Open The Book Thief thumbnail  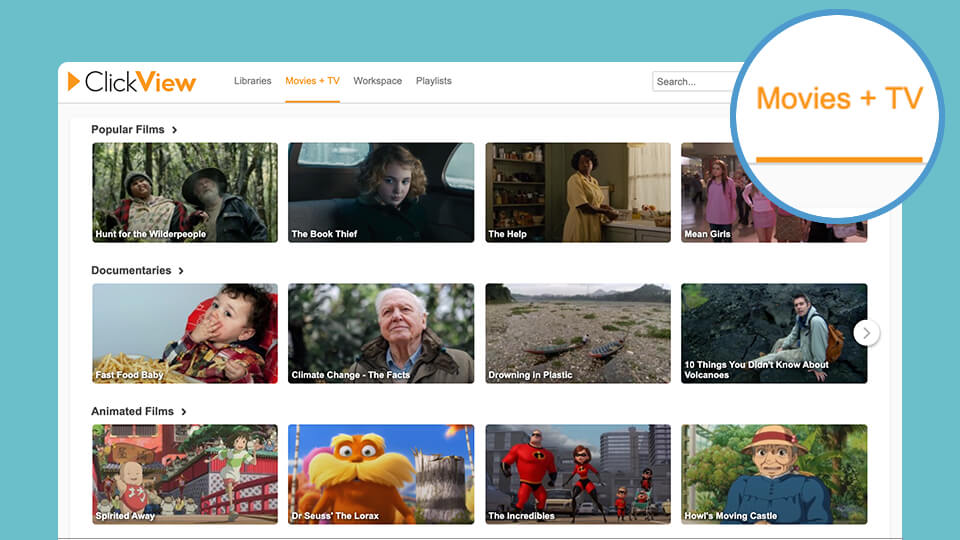(x=381, y=192)
